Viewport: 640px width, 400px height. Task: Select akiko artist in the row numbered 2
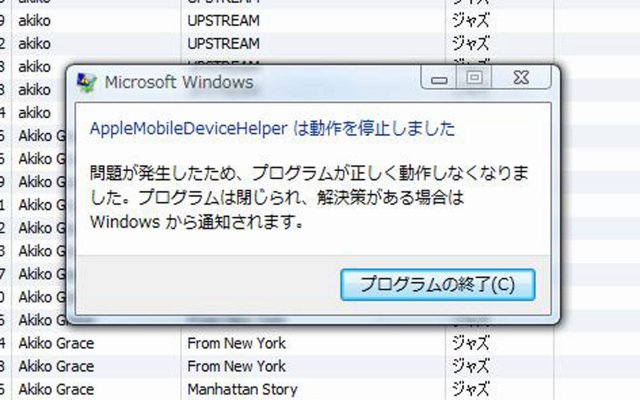coord(34,43)
